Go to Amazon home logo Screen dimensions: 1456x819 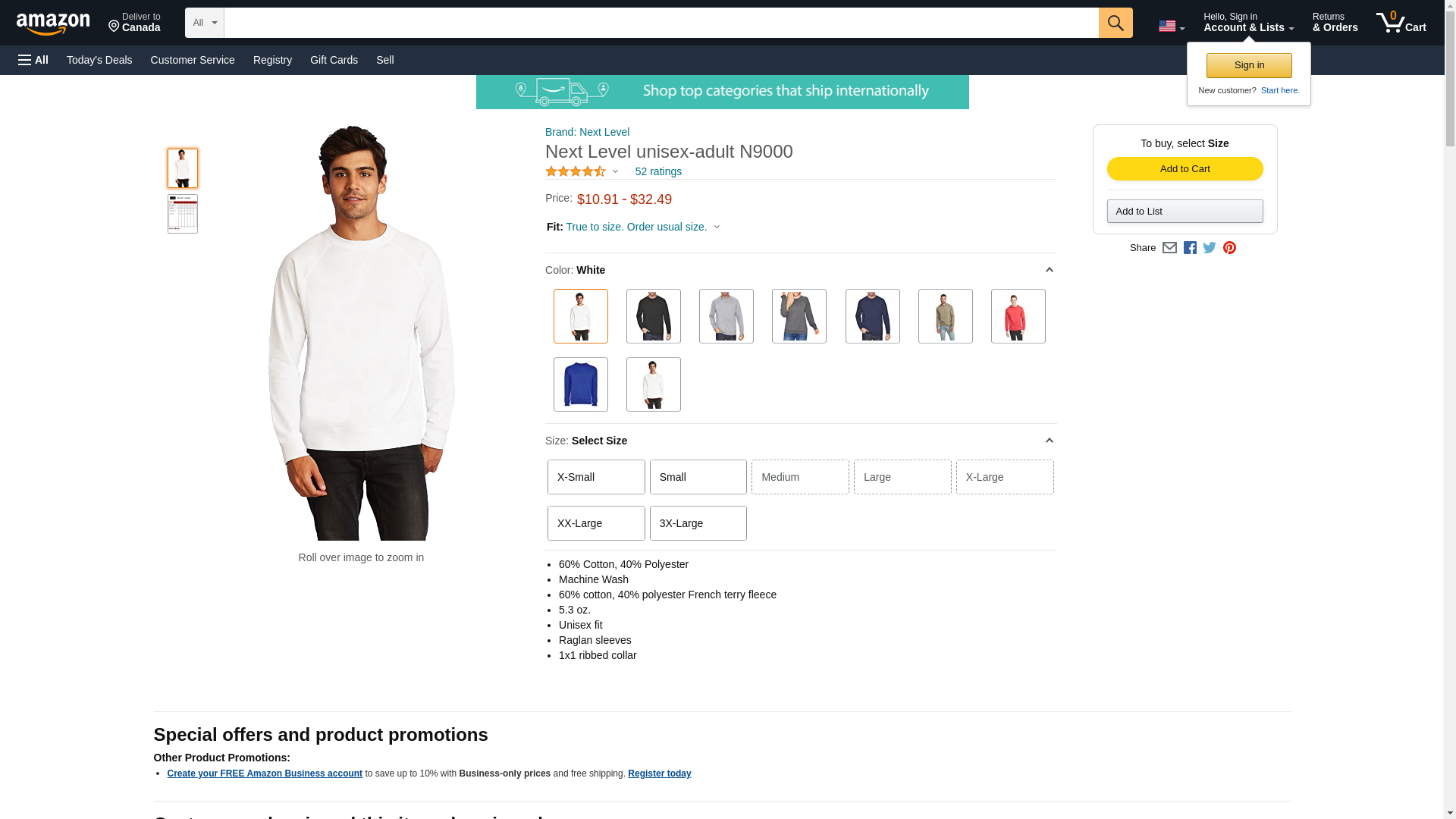[53, 24]
